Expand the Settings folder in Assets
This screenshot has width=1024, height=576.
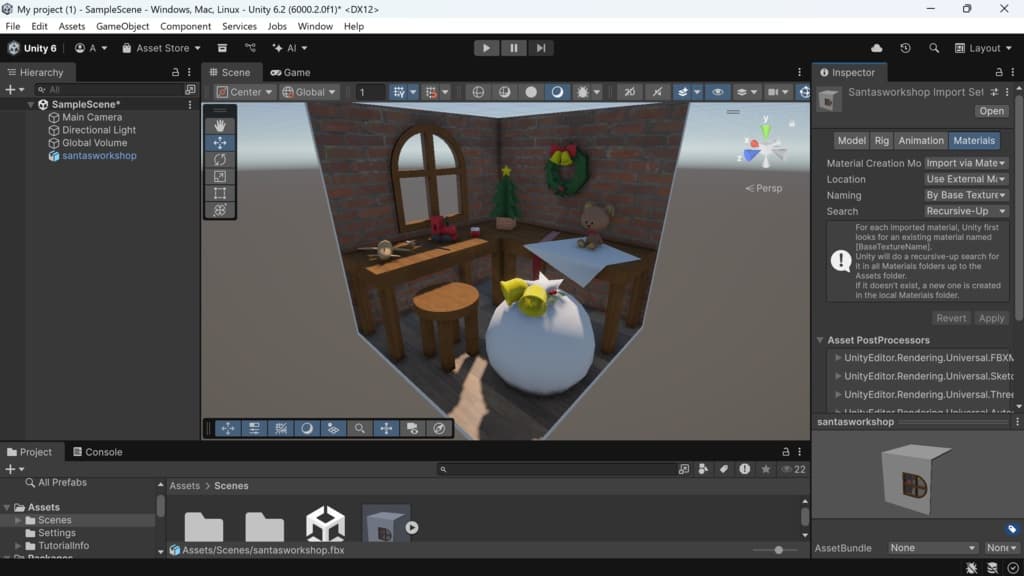[x=18, y=533]
